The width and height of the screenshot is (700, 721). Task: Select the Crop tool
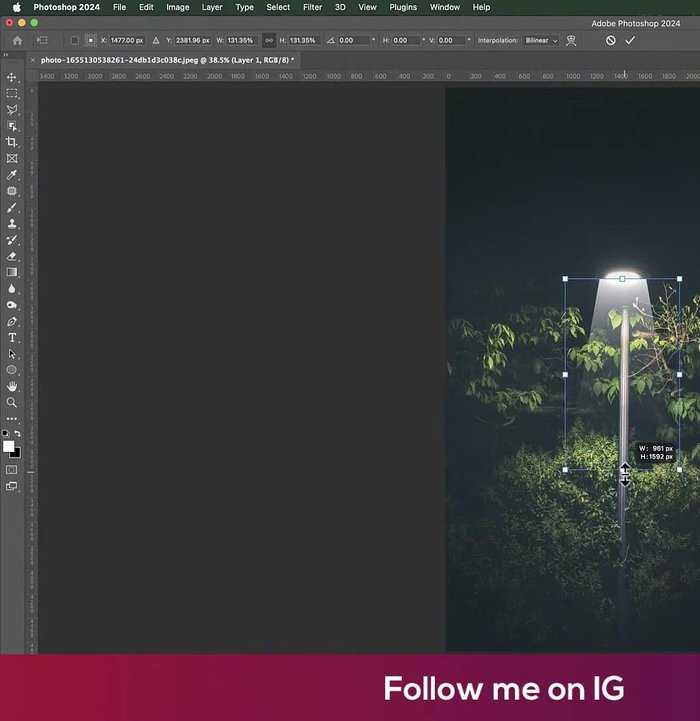click(12, 142)
